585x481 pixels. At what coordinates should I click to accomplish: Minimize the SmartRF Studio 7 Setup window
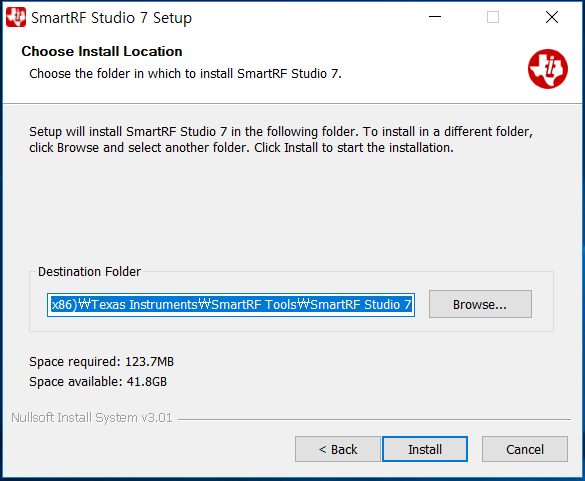tap(435, 17)
